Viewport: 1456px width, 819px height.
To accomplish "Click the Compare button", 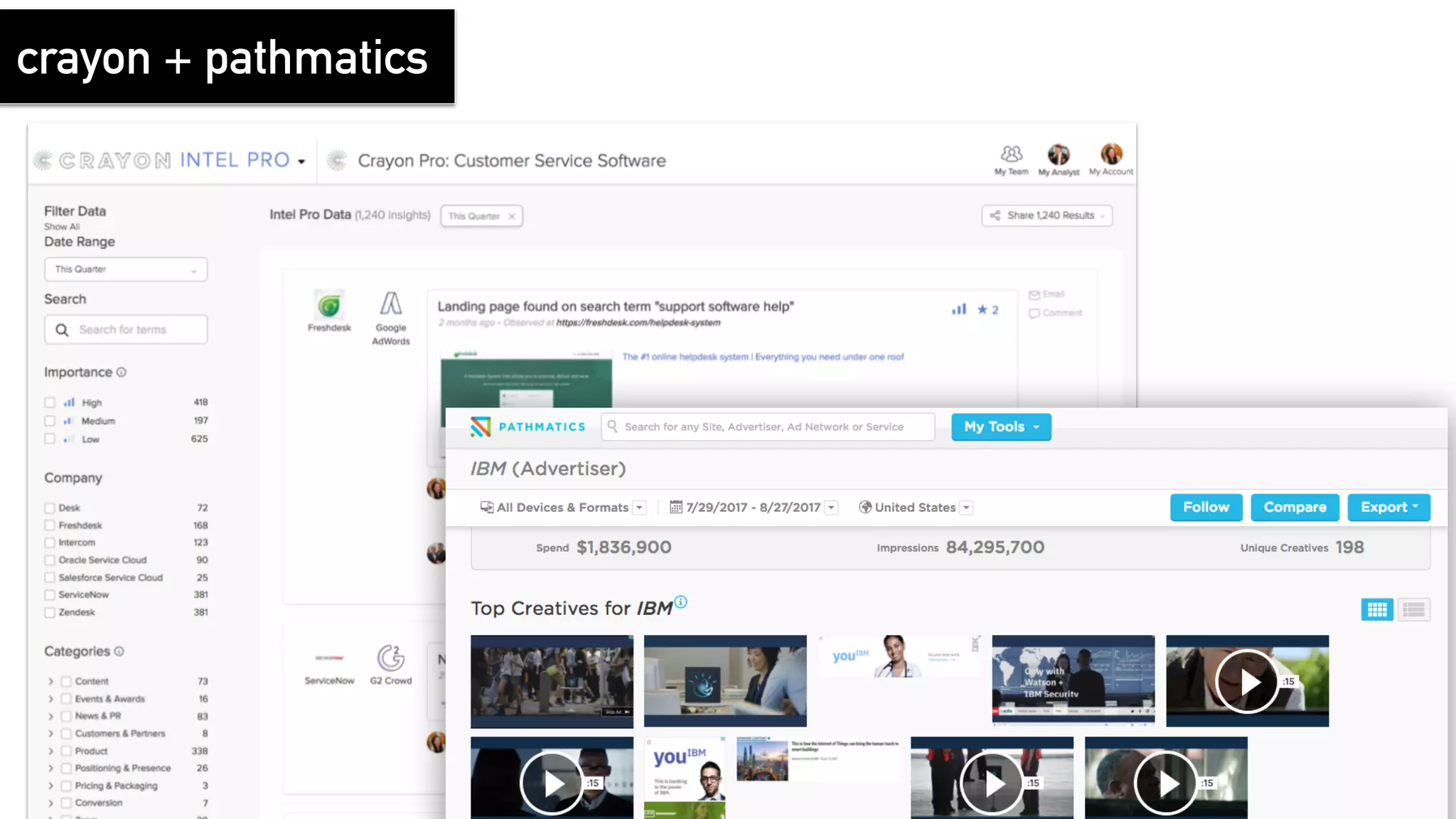I will pos(1295,507).
